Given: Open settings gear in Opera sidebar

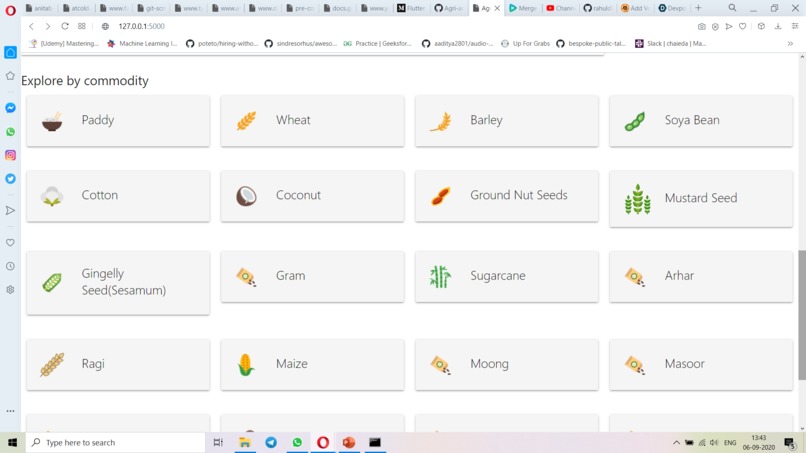Looking at the screenshot, I should click(10, 289).
